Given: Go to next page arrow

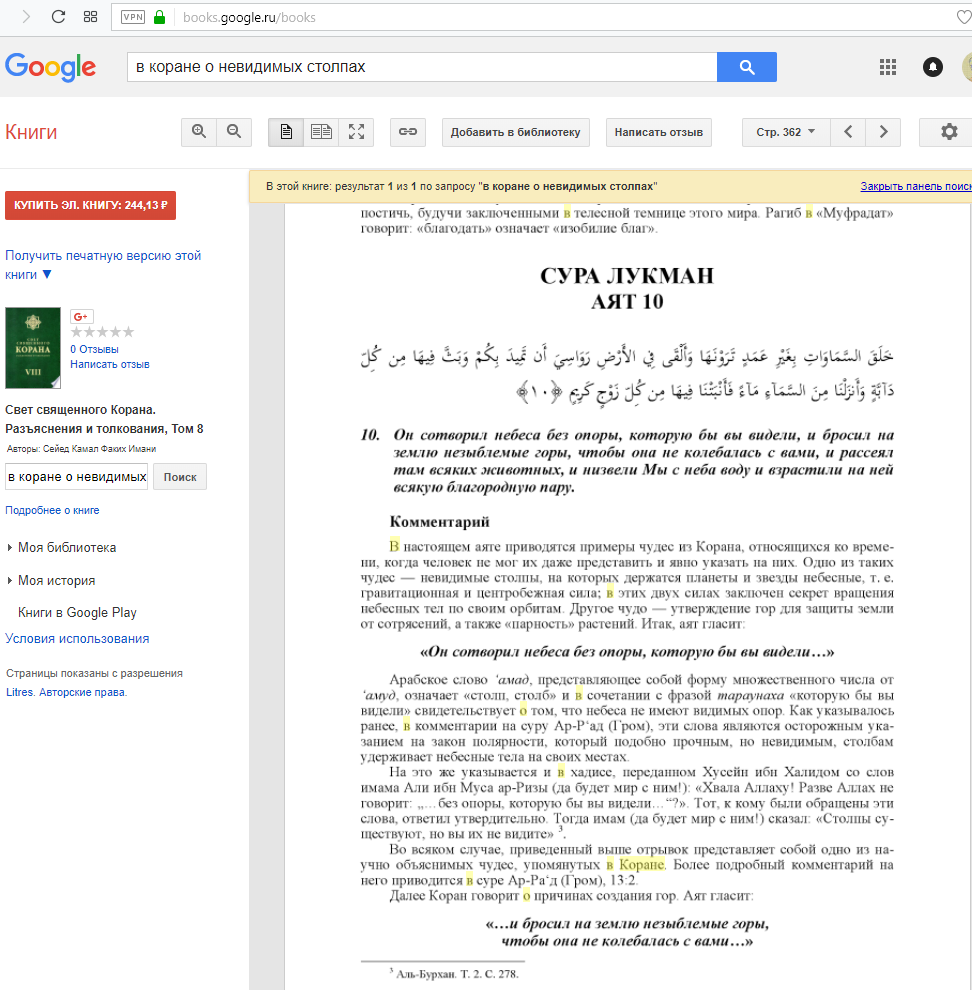Looking at the screenshot, I should point(883,132).
